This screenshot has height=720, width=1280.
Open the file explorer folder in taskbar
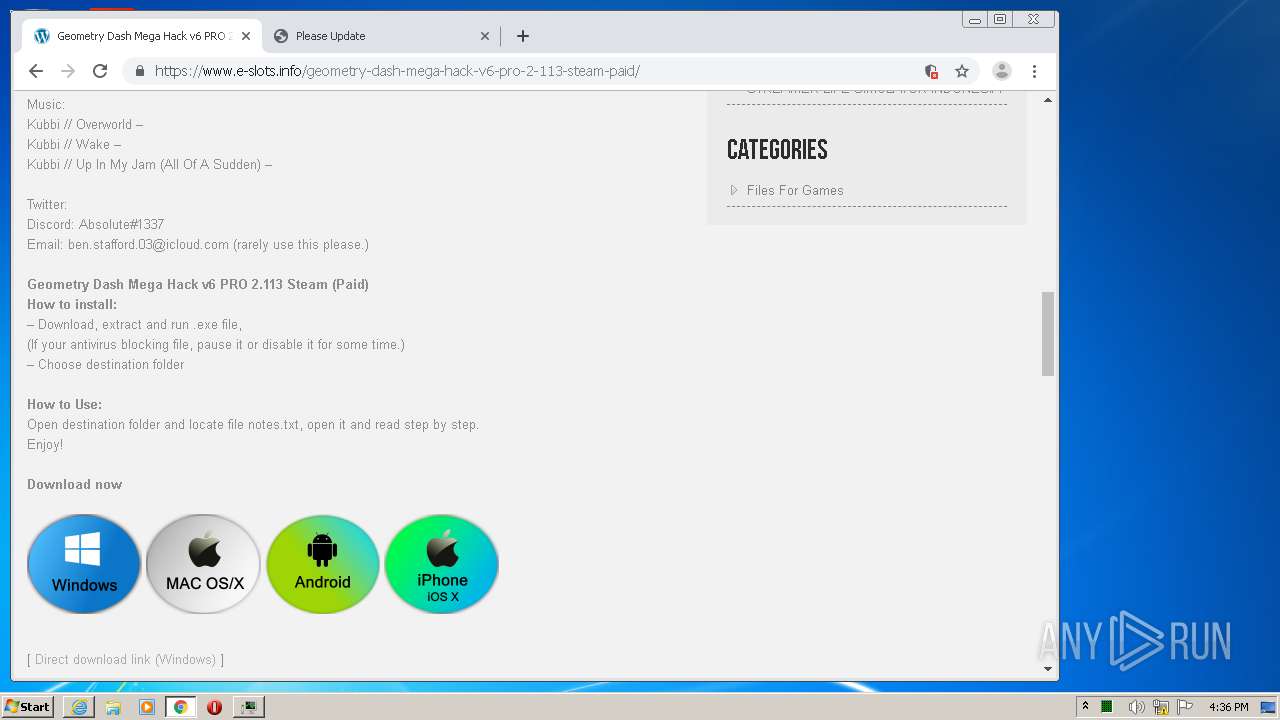tap(113, 707)
